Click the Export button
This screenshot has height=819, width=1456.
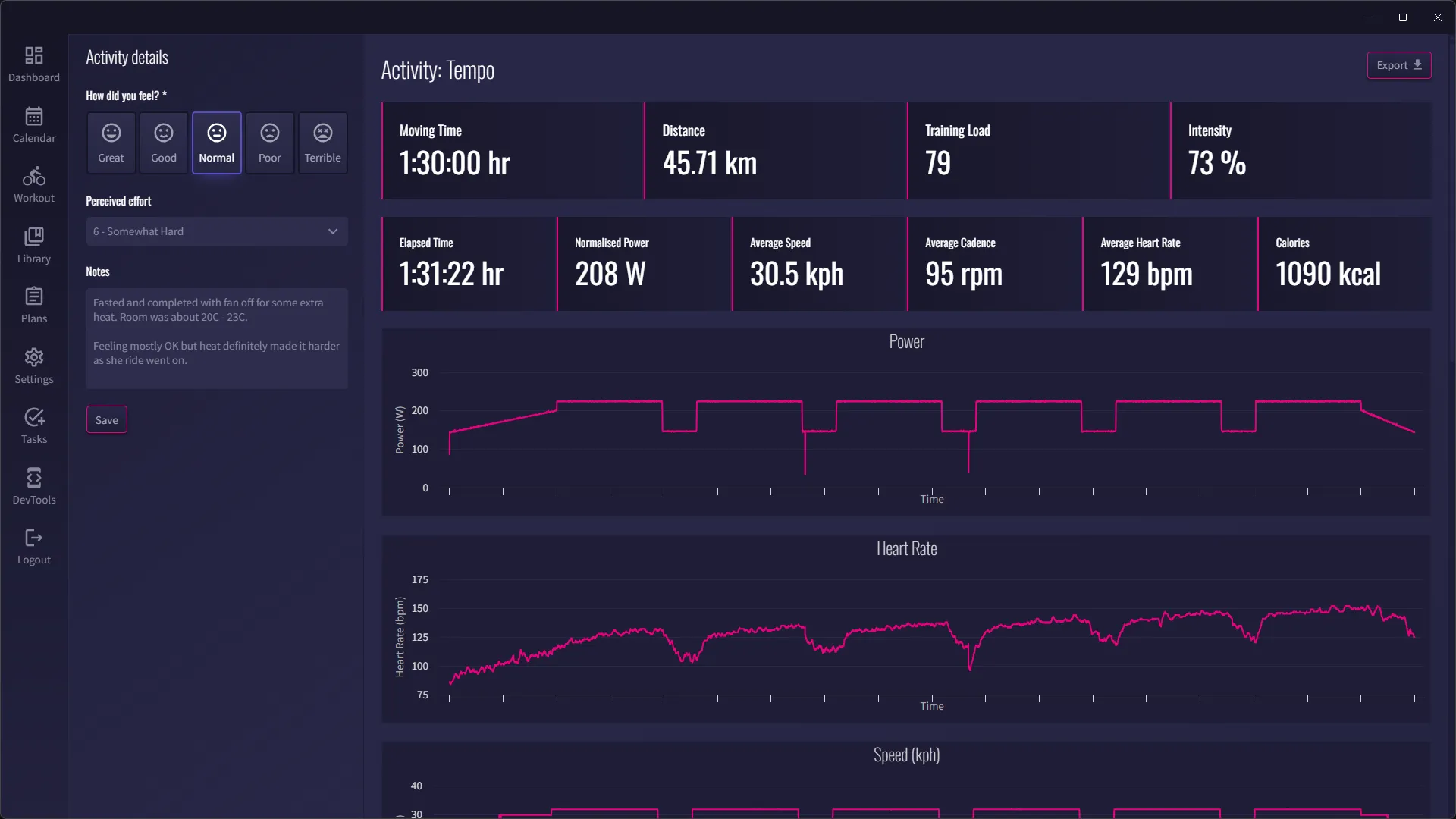tap(1398, 65)
